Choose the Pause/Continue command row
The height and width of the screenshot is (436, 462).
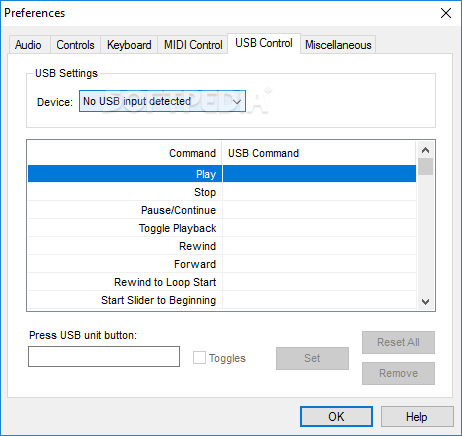point(222,210)
